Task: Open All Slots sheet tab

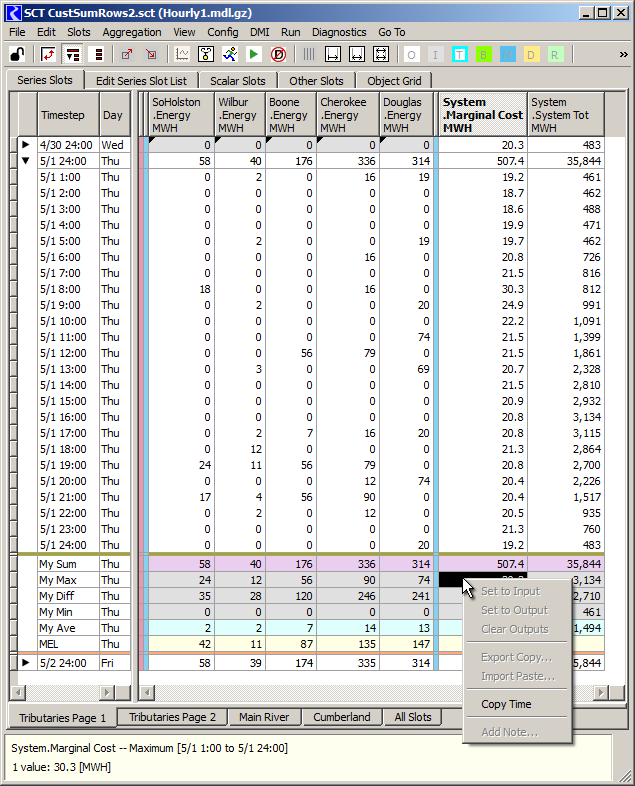Action: point(412,717)
